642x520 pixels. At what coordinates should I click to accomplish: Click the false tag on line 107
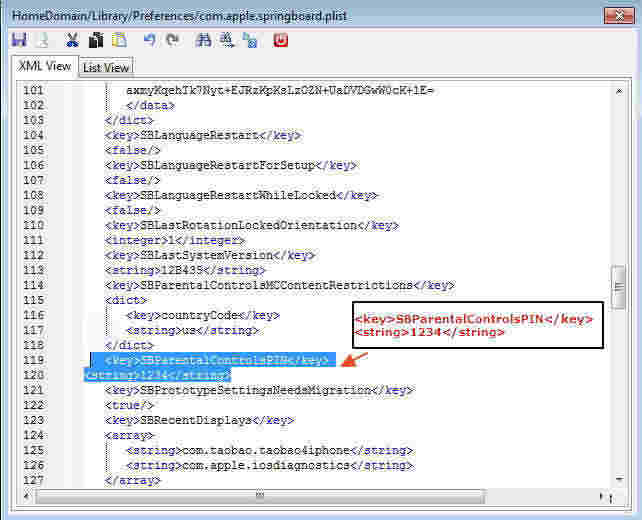133,180
